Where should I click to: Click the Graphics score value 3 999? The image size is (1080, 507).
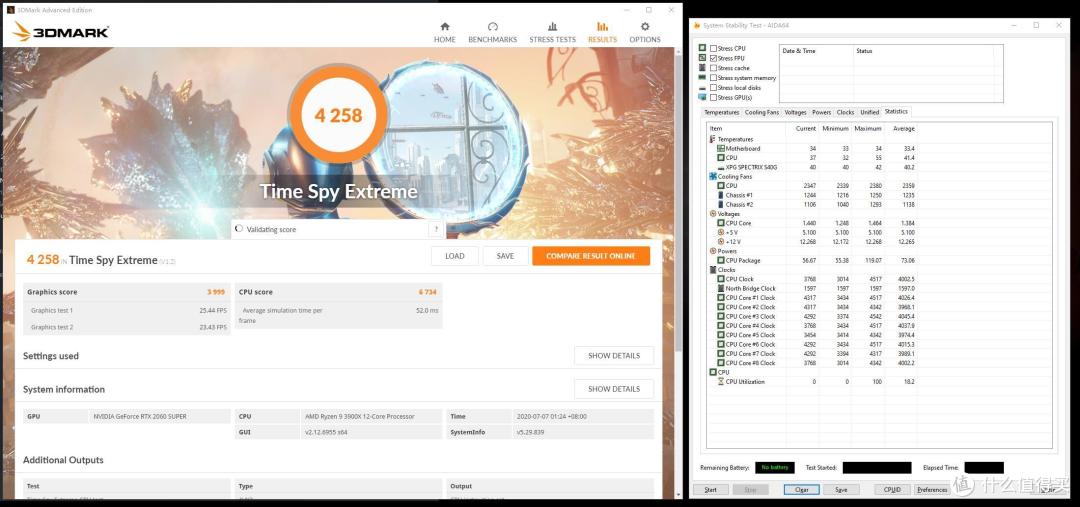216,292
